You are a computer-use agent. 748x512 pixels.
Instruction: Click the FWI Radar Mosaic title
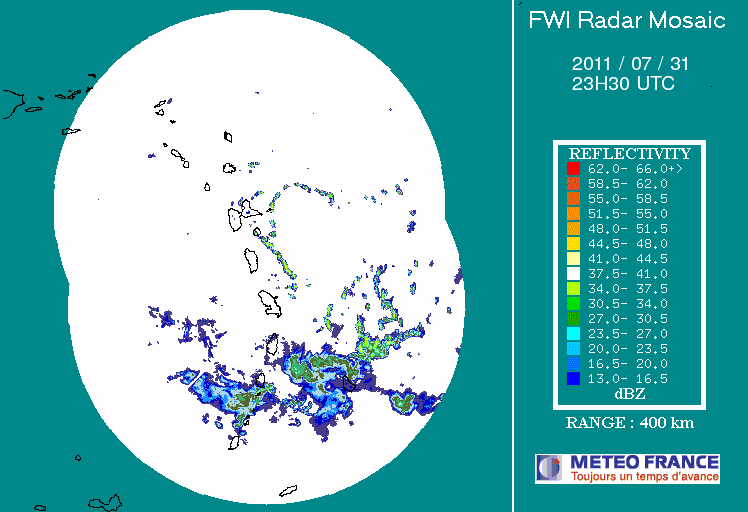627,21
